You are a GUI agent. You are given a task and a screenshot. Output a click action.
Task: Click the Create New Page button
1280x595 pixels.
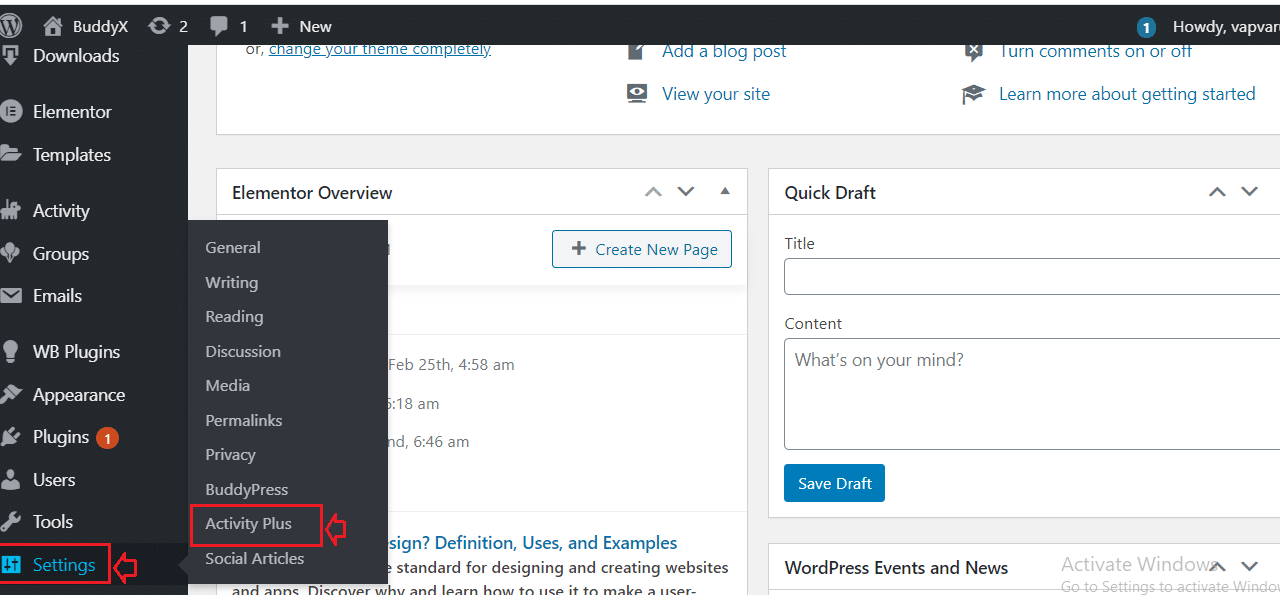click(641, 249)
